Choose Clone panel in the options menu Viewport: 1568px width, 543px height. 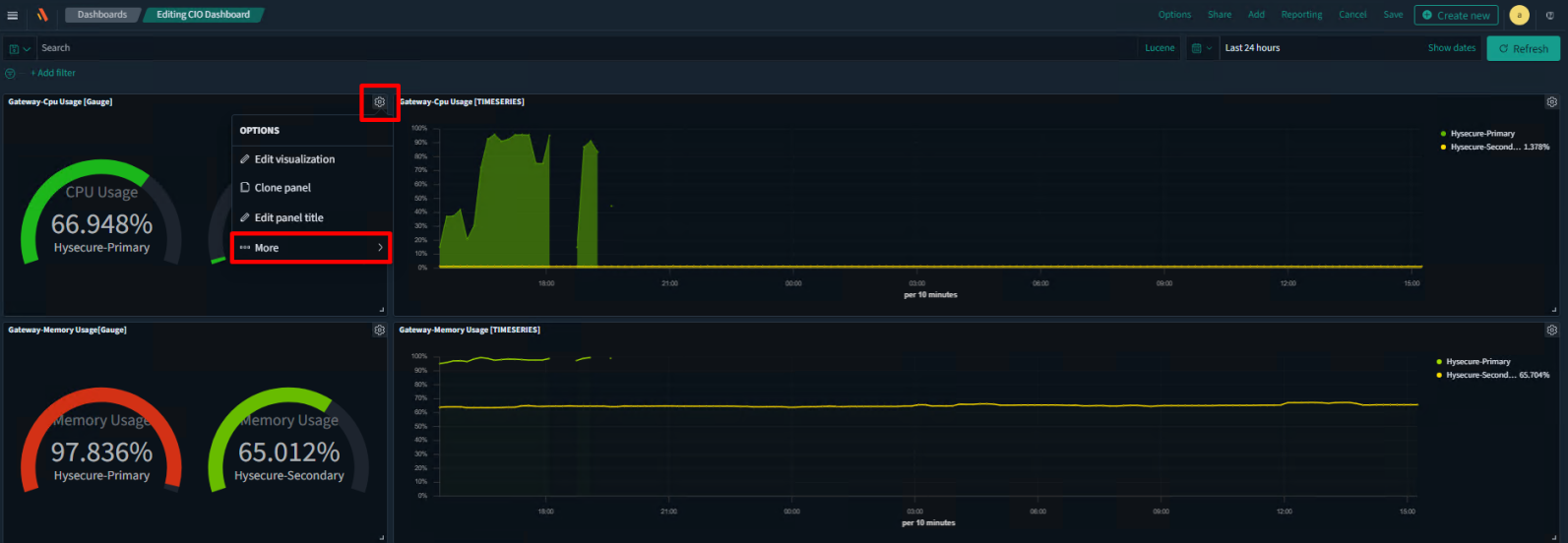(x=282, y=188)
